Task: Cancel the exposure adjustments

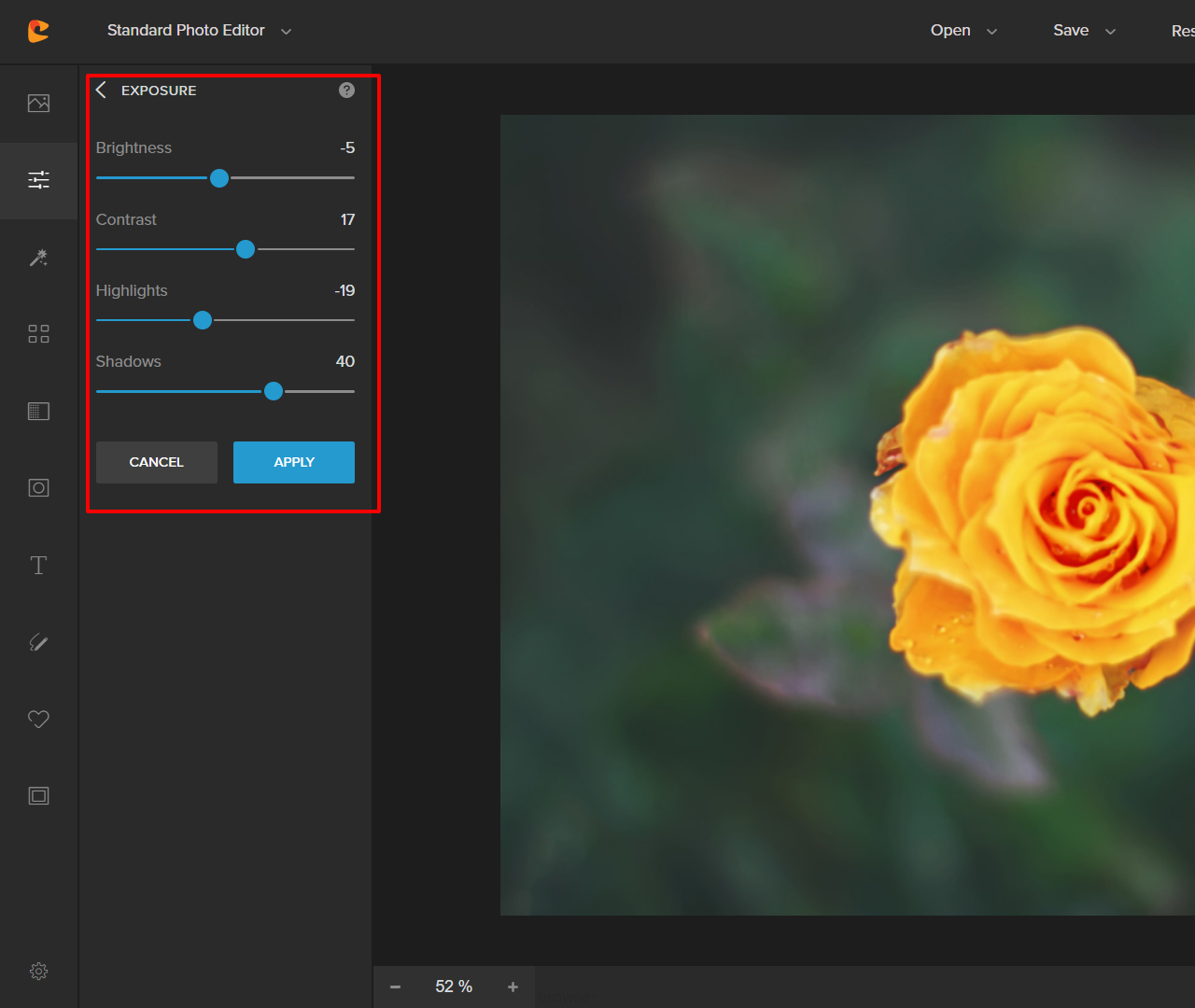Action: pos(156,462)
